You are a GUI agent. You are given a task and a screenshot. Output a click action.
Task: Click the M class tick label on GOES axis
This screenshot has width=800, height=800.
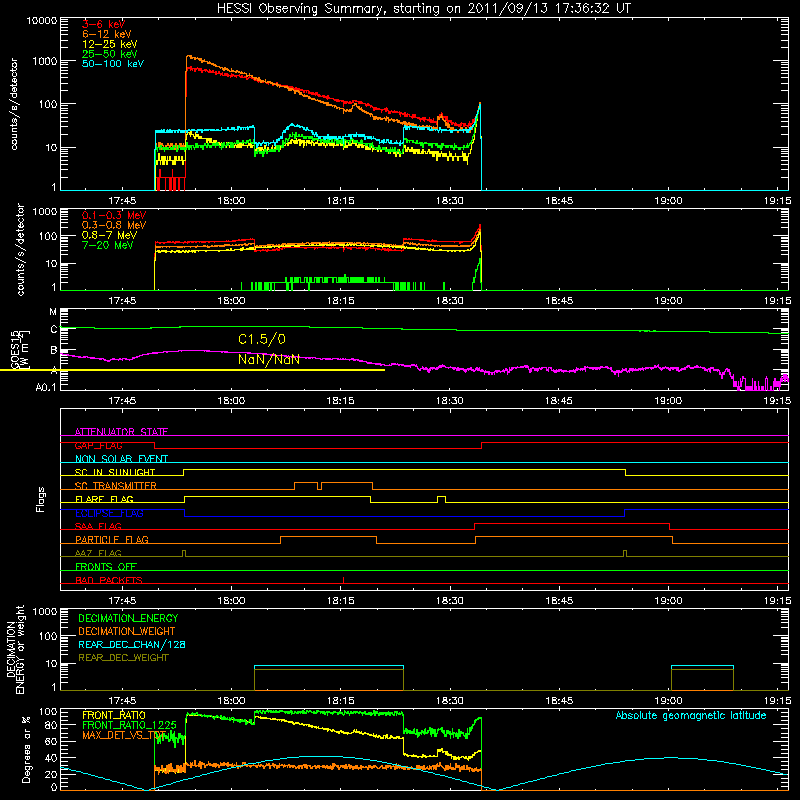[53, 312]
